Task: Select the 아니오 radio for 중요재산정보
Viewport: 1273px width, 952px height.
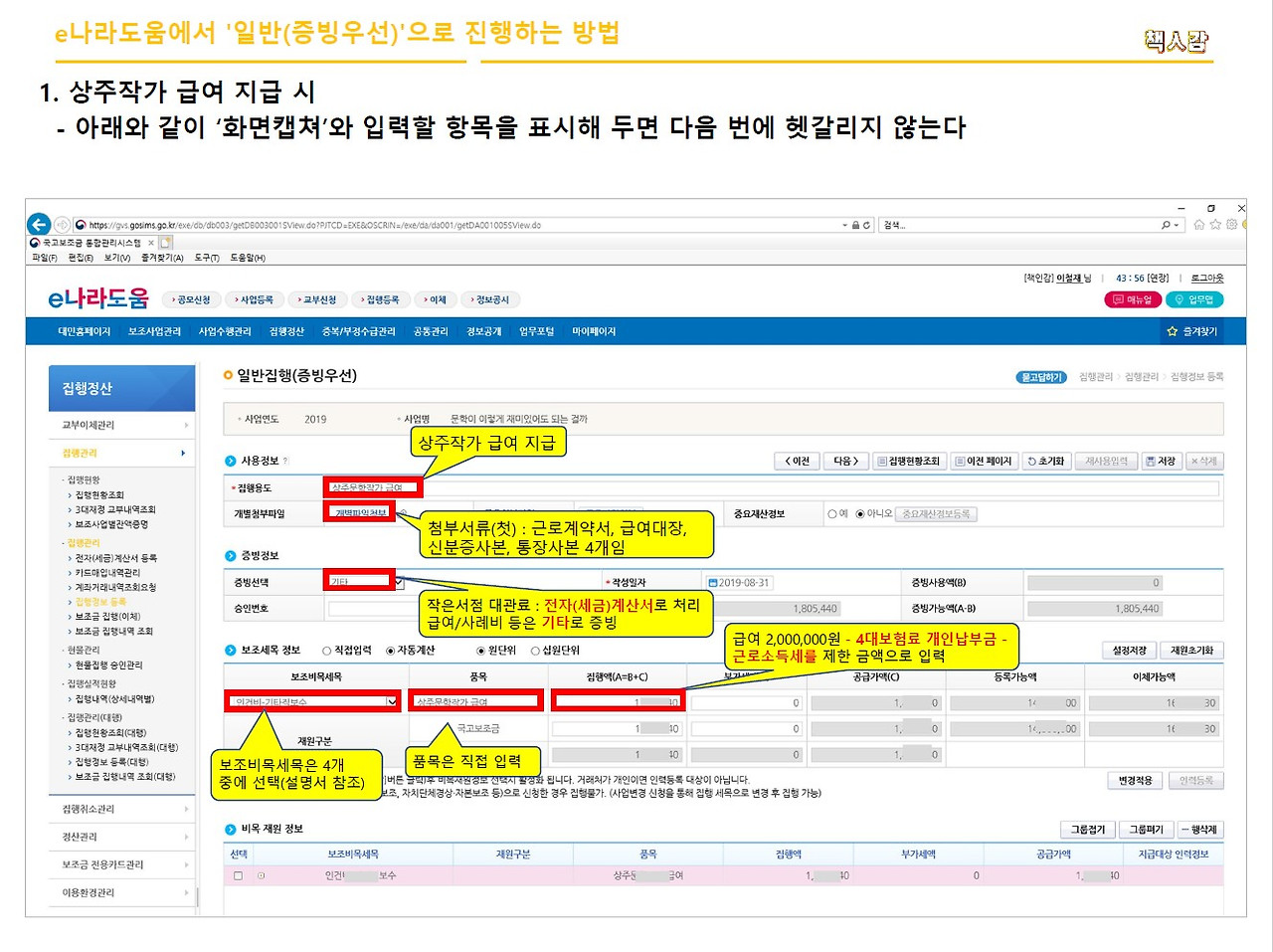Action: (x=860, y=514)
